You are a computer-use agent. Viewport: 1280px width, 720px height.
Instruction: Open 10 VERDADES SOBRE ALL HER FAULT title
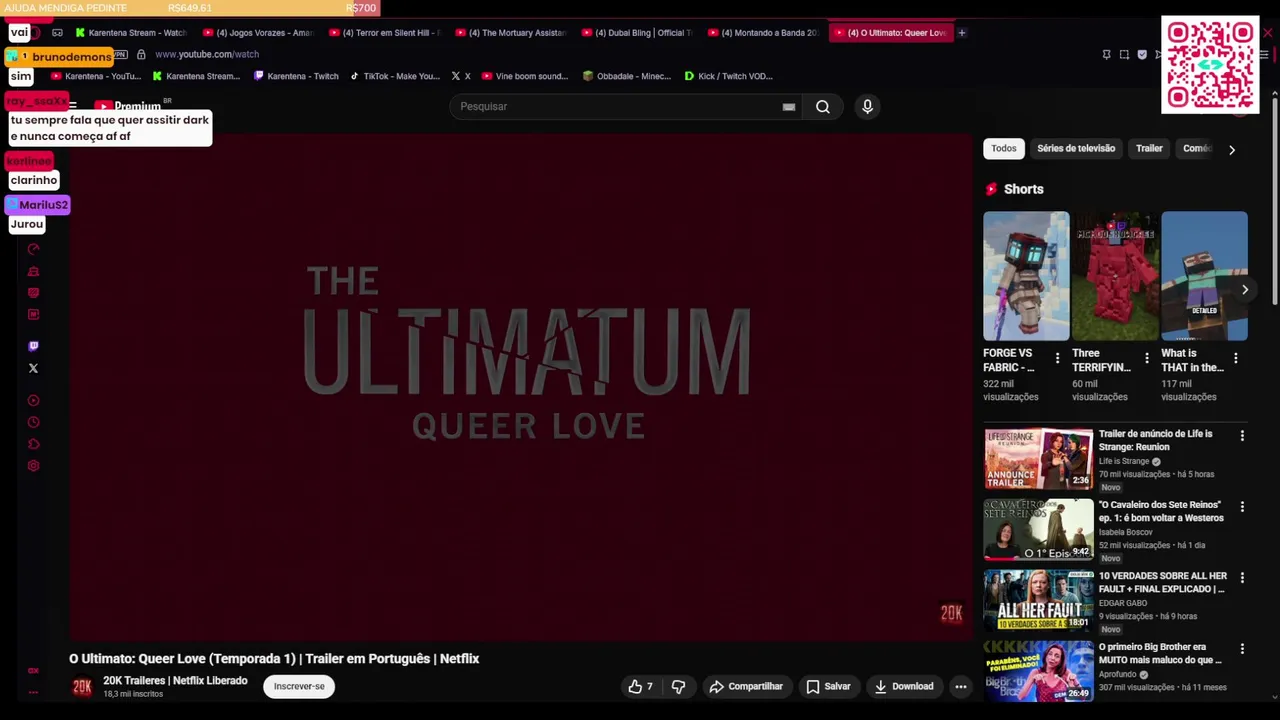pyautogui.click(x=1162, y=582)
